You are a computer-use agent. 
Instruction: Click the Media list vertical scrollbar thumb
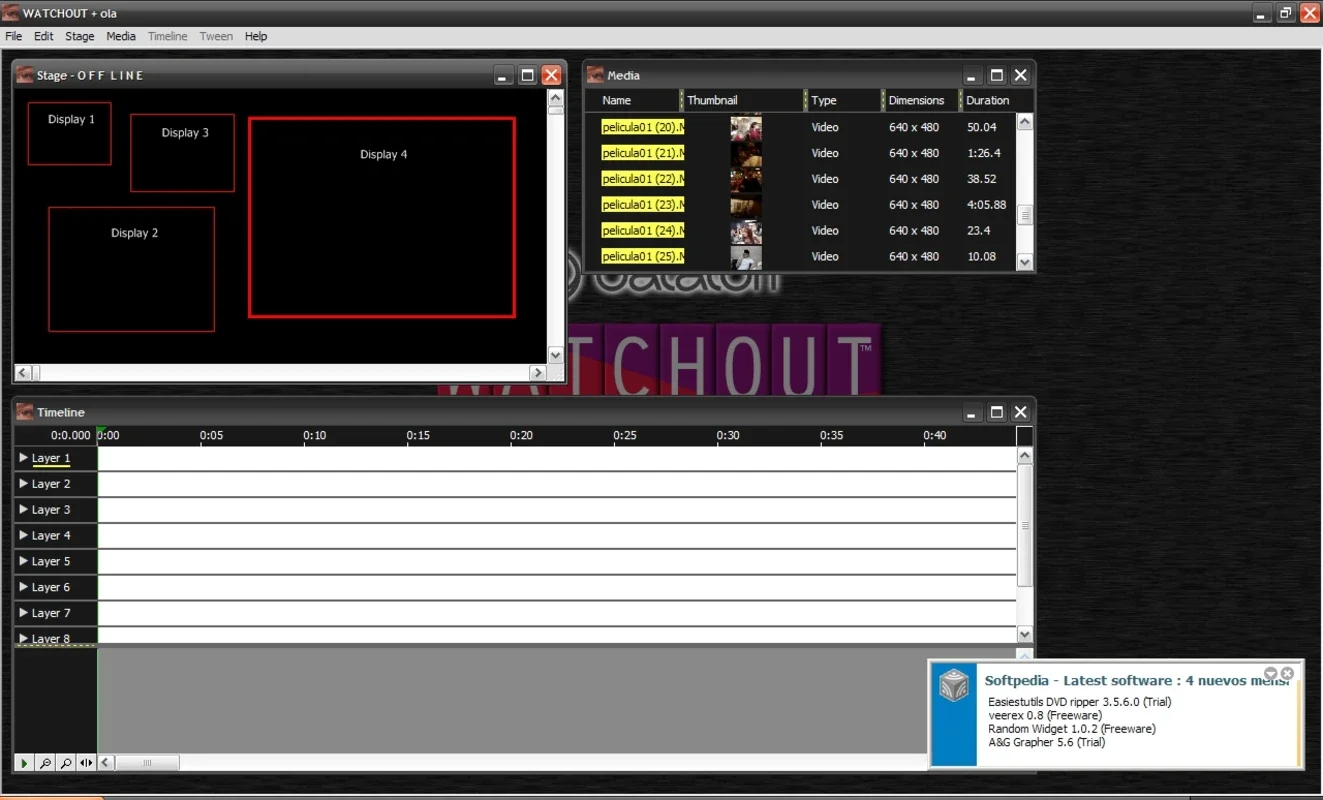[1024, 215]
